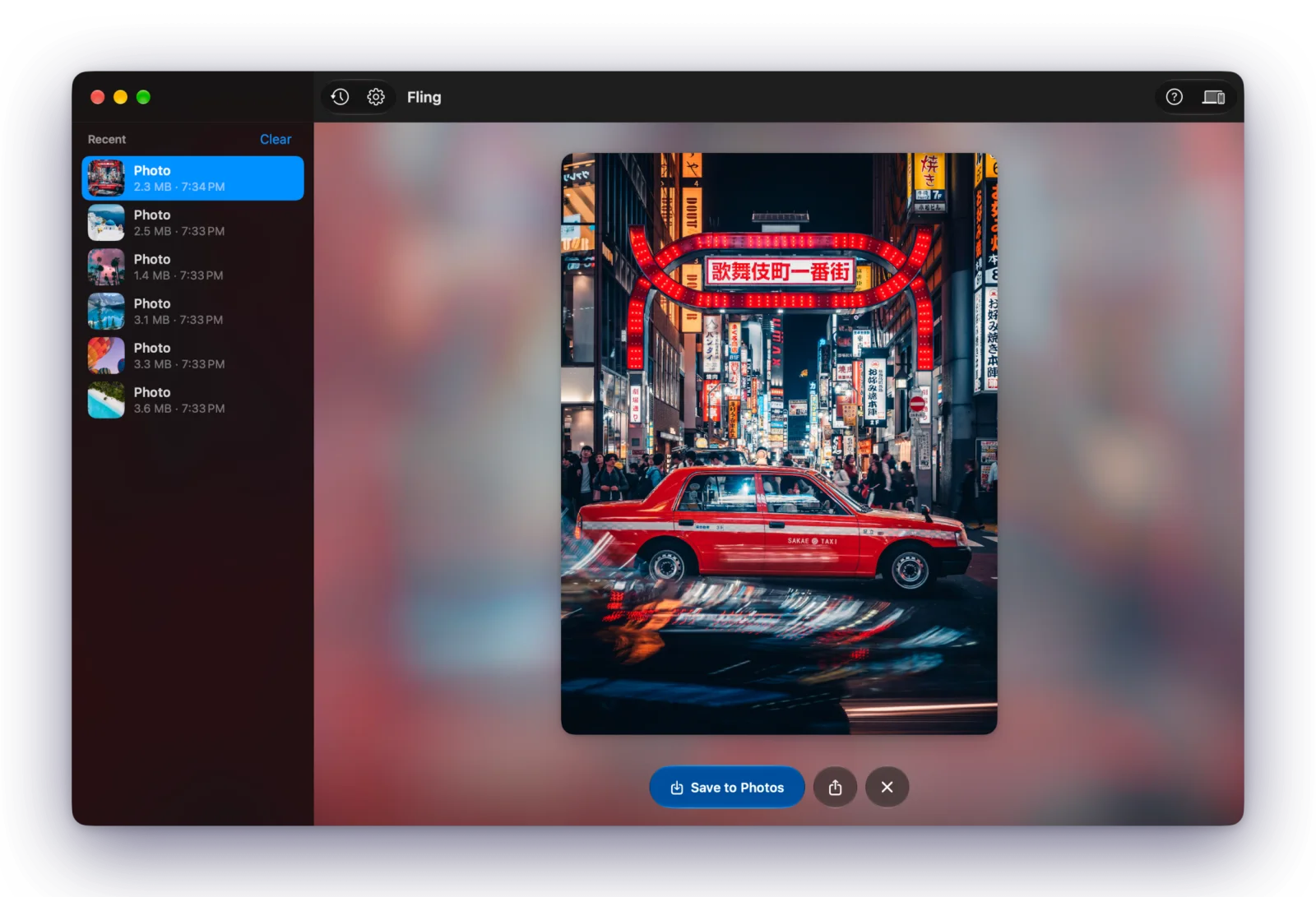Click the share icon button
The image size is (1316, 897).
835,787
